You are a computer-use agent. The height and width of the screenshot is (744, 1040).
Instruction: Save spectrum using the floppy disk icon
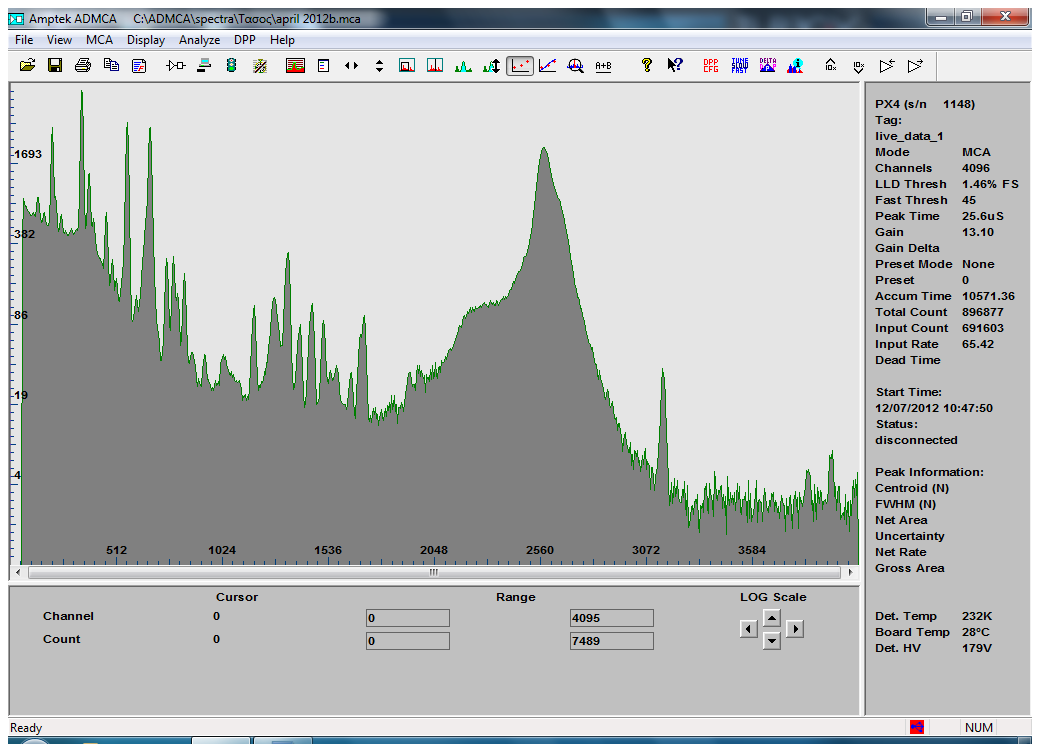tap(55, 65)
